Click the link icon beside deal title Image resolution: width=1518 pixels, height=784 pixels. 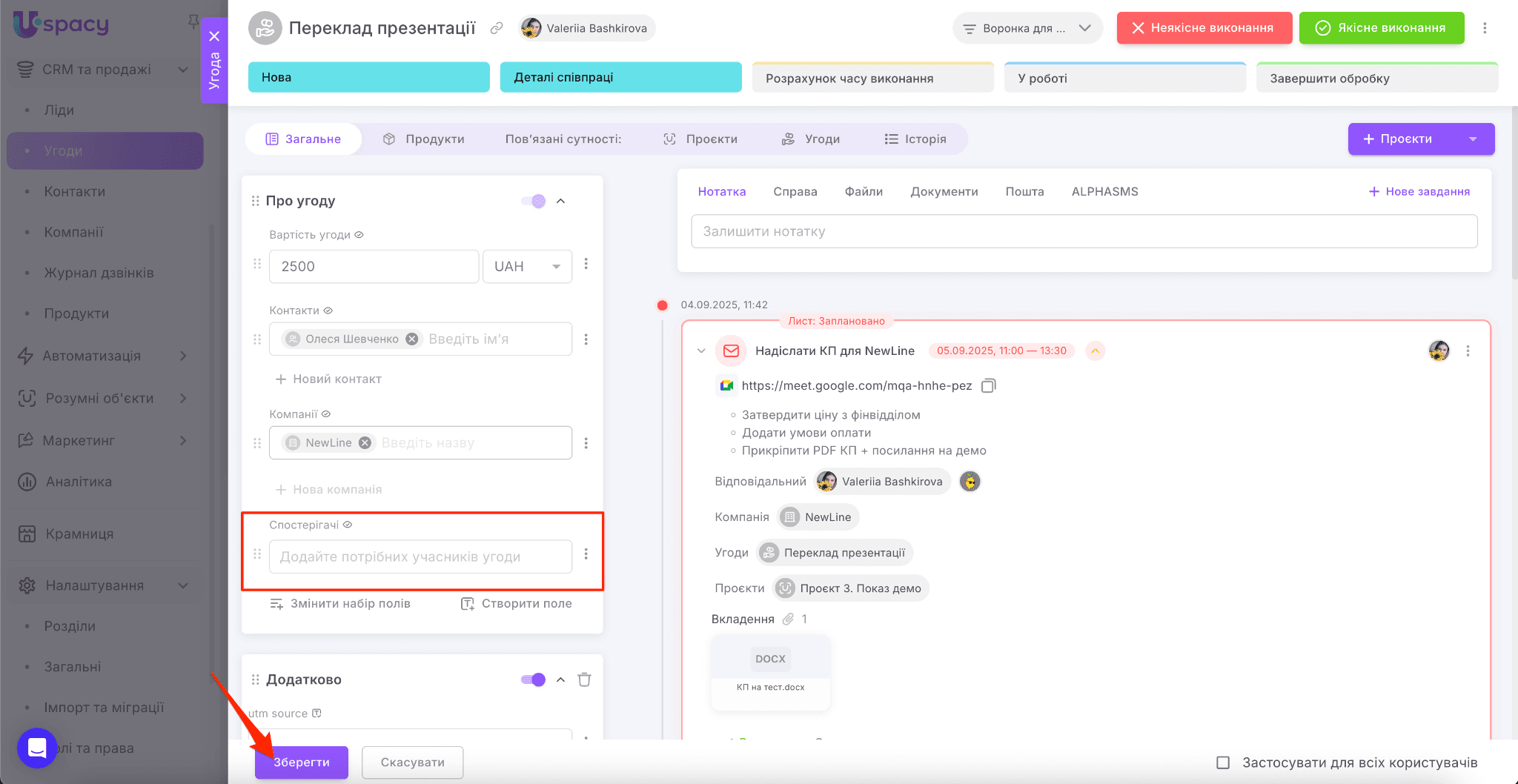click(x=497, y=28)
